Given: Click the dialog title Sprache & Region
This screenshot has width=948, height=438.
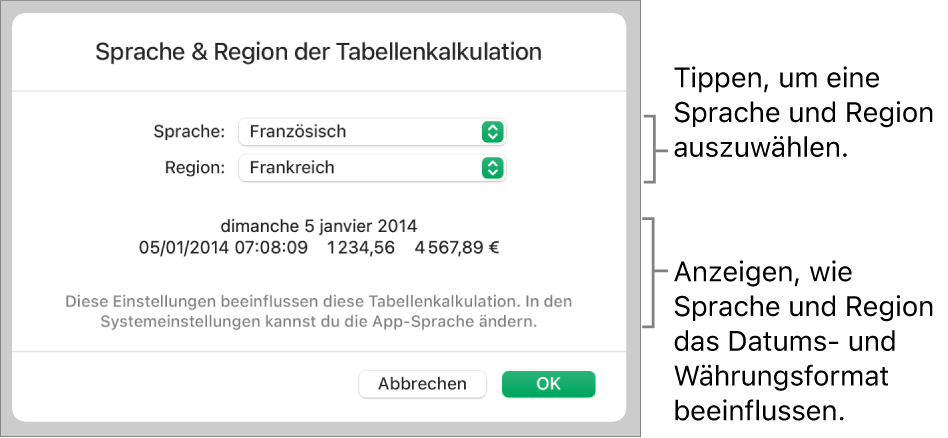Looking at the screenshot, I should (x=318, y=52).
